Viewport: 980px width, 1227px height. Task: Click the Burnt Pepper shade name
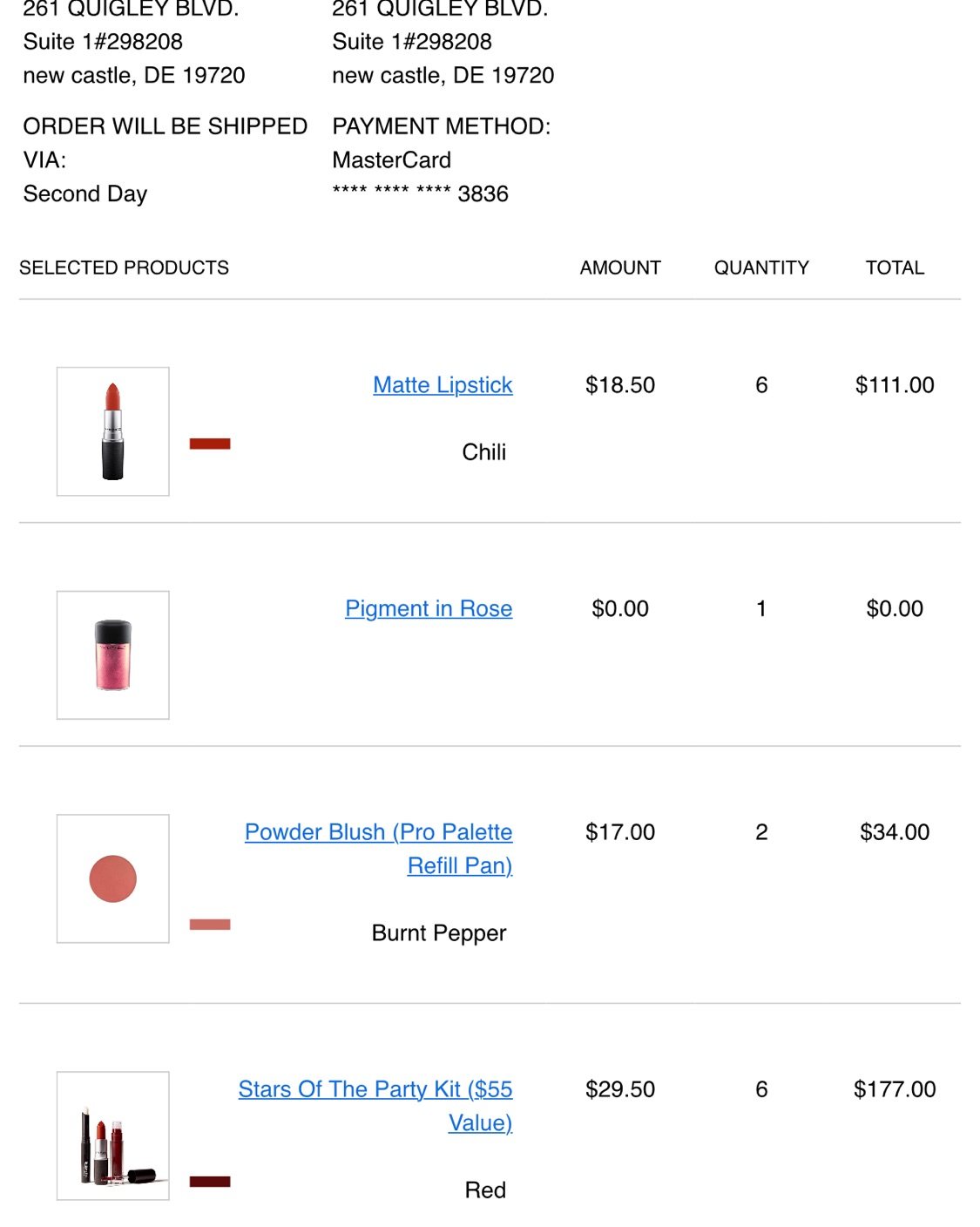click(x=439, y=933)
